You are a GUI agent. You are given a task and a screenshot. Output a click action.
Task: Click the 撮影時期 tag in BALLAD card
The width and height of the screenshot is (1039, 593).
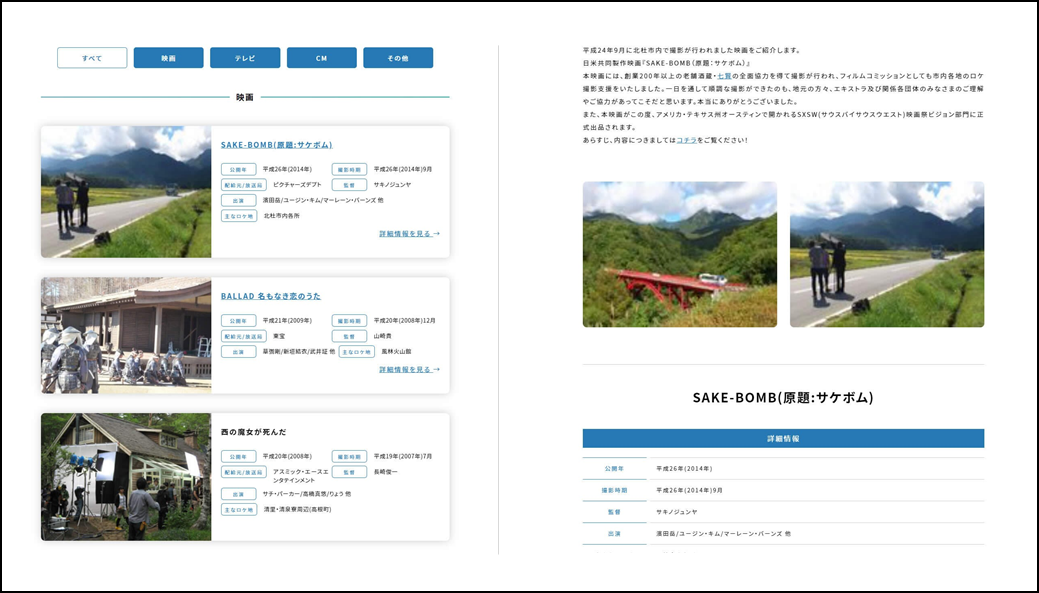tap(349, 321)
